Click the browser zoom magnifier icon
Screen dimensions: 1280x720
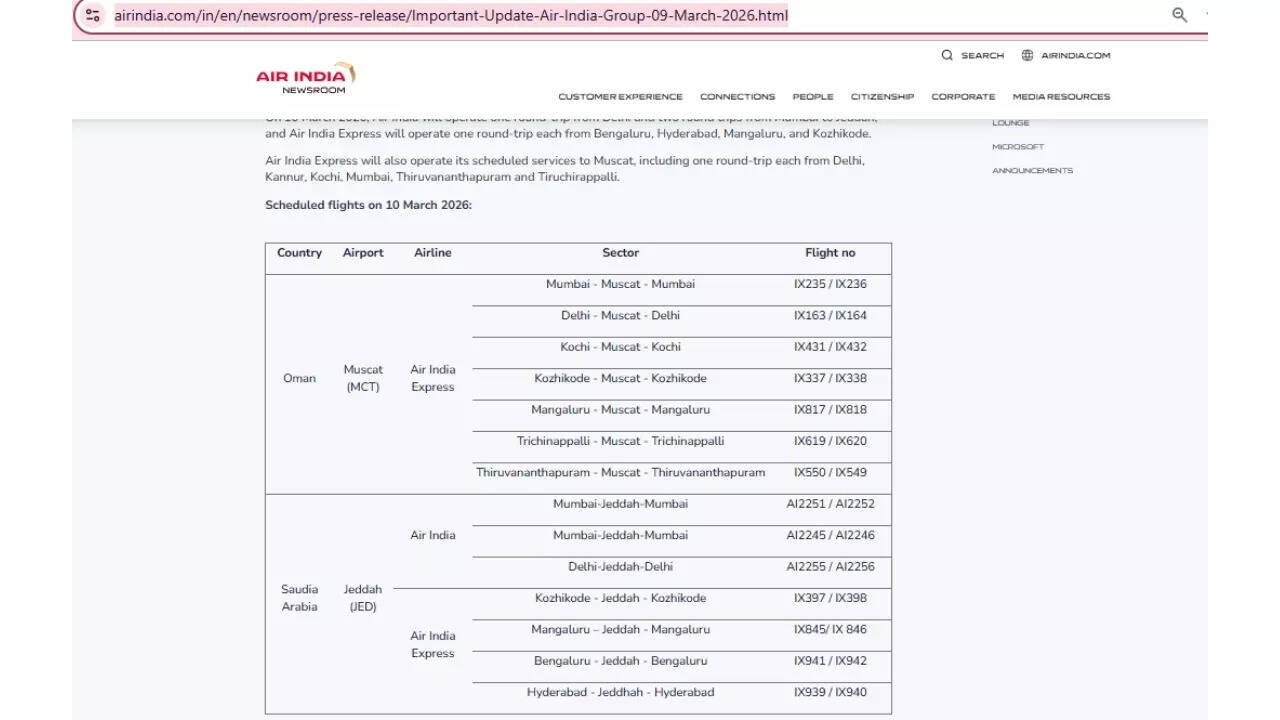point(1179,15)
